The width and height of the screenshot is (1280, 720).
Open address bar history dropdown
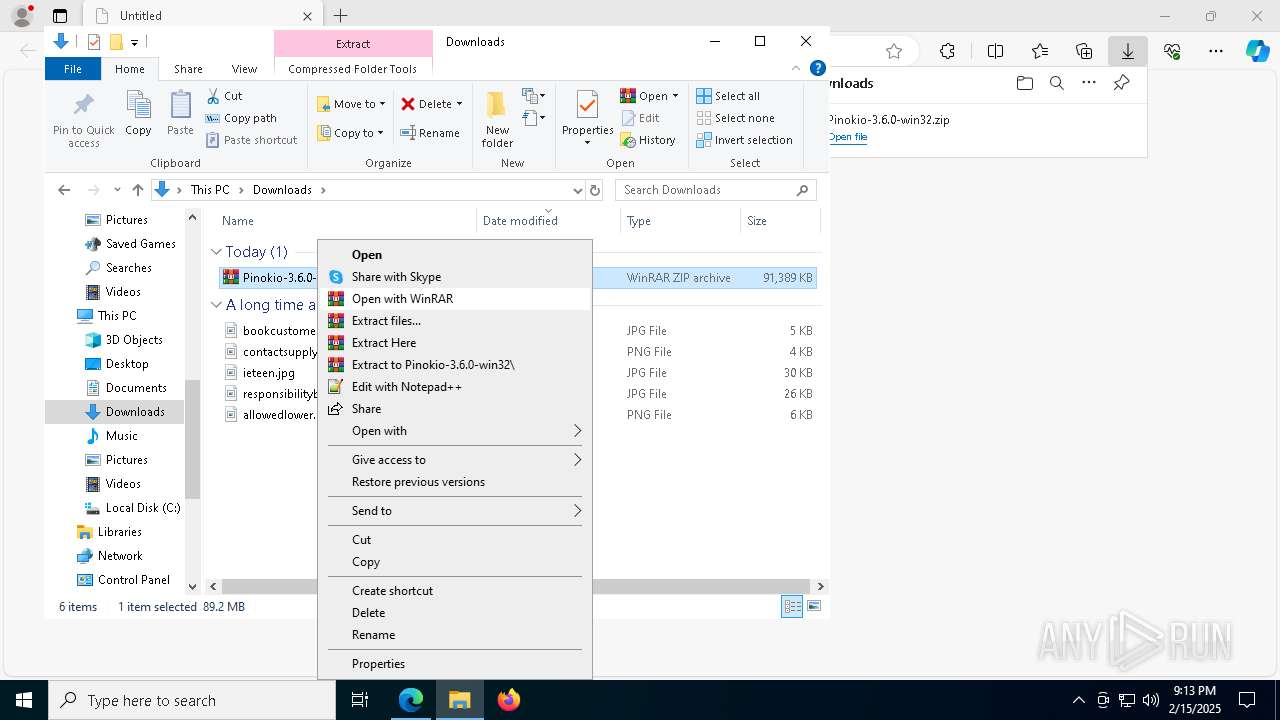coord(577,190)
